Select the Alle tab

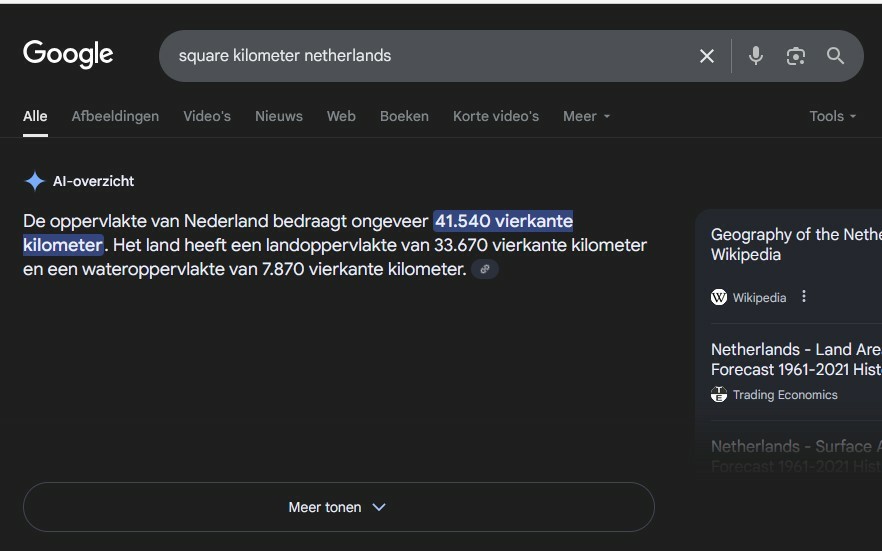tap(35, 116)
